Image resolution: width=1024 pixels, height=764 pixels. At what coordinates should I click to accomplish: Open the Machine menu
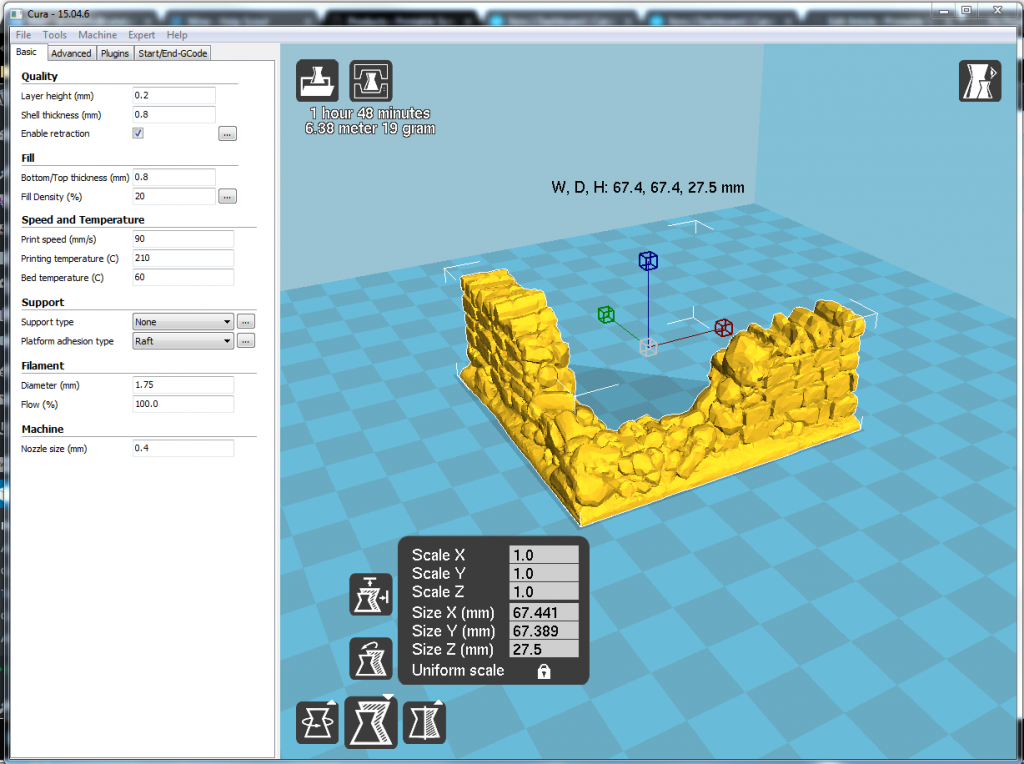pos(97,35)
